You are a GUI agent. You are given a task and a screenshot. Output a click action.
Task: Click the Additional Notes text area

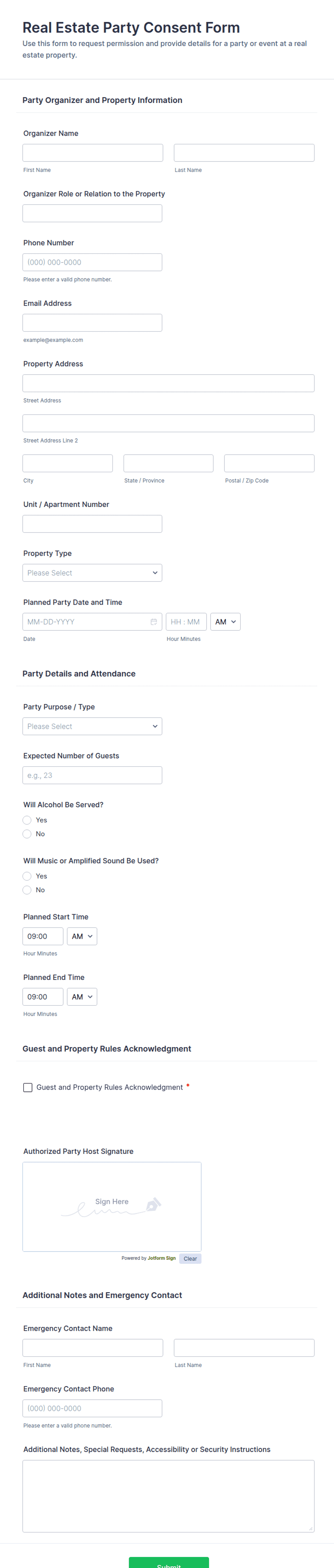168,1496
